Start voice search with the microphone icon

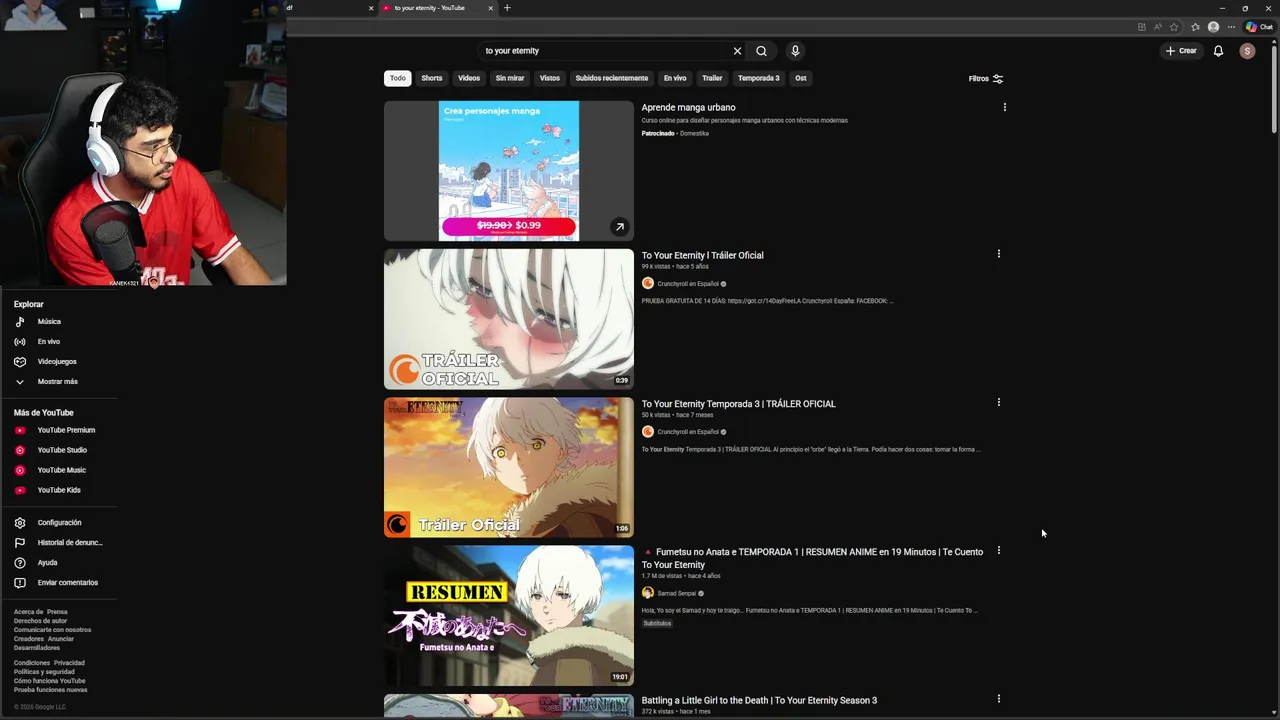click(795, 51)
